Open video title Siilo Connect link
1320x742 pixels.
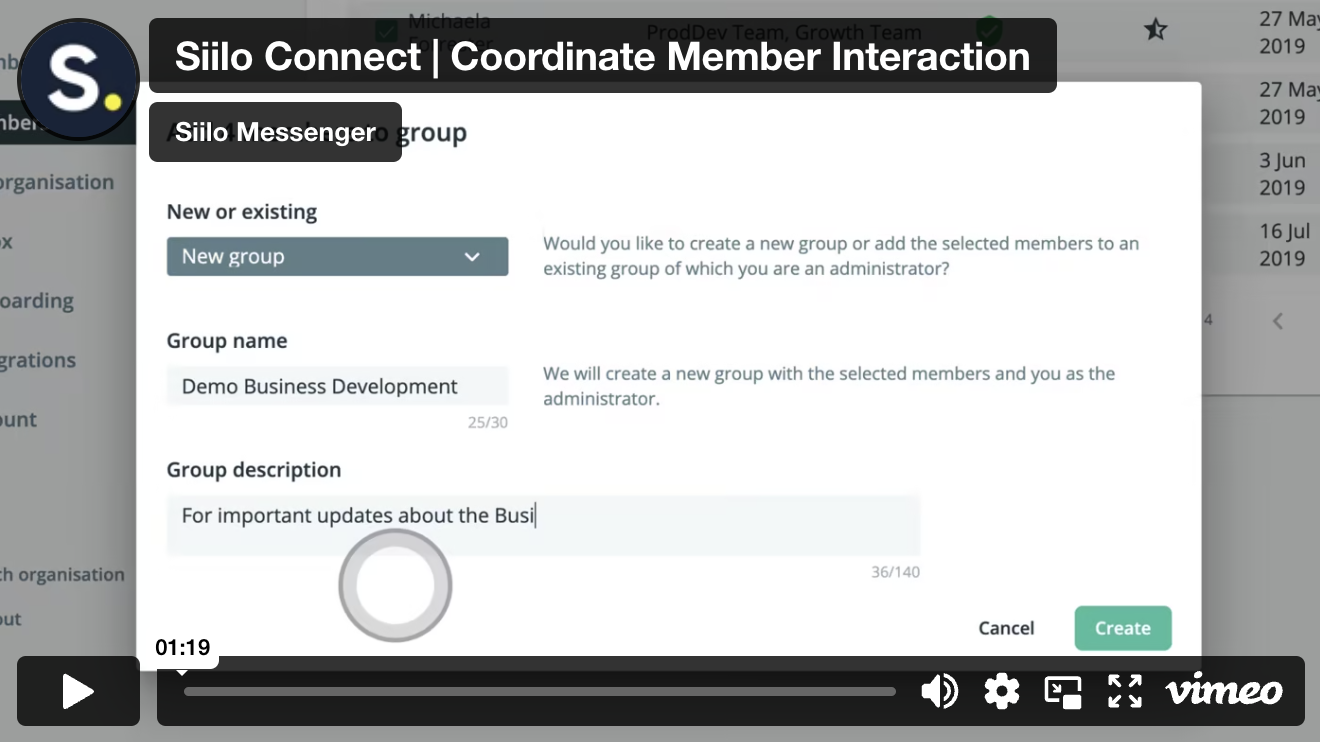pos(602,56)
